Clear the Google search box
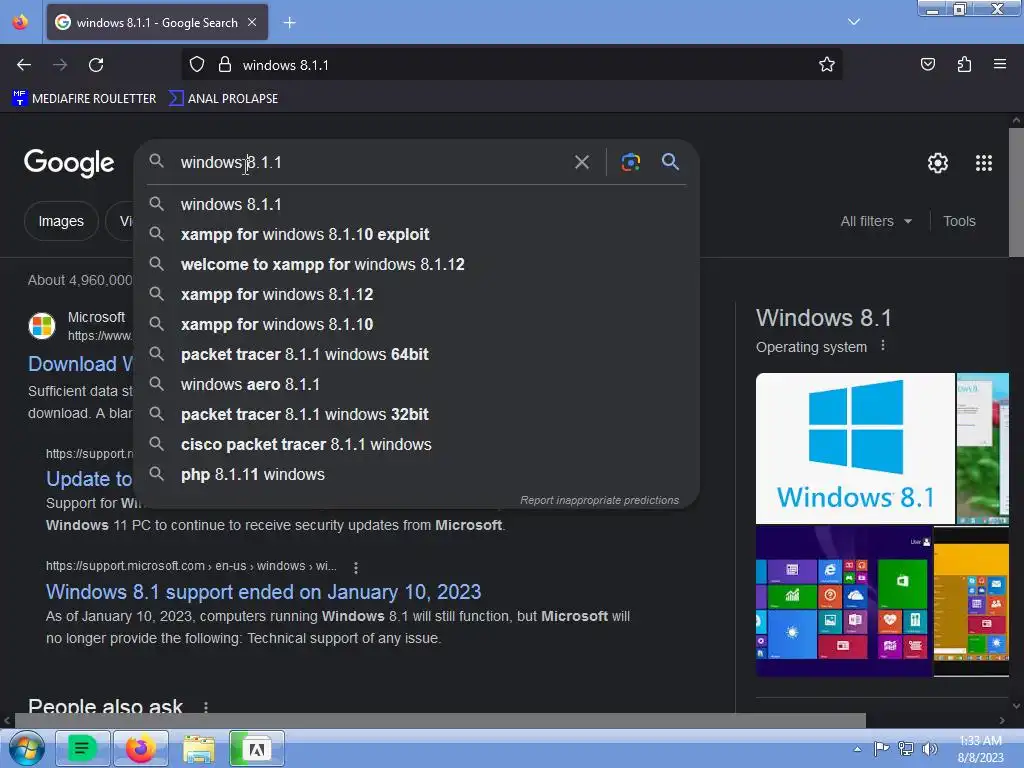The image size is (1024, 768). point(582,162)
